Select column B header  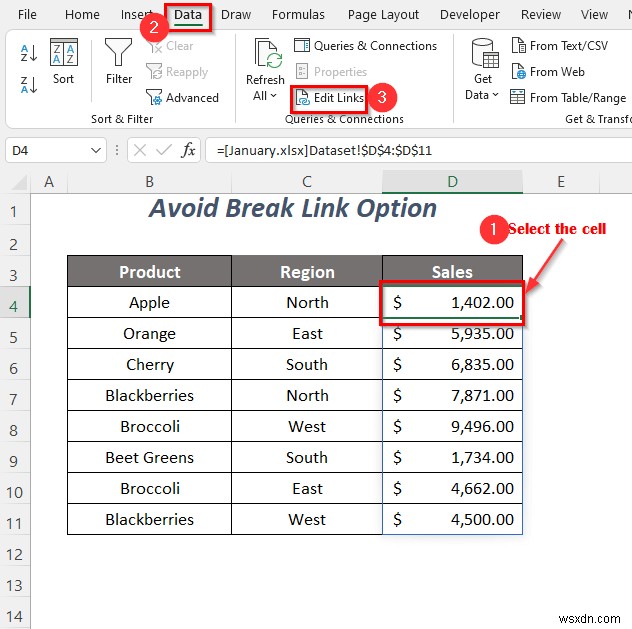(x=150, y=182)
